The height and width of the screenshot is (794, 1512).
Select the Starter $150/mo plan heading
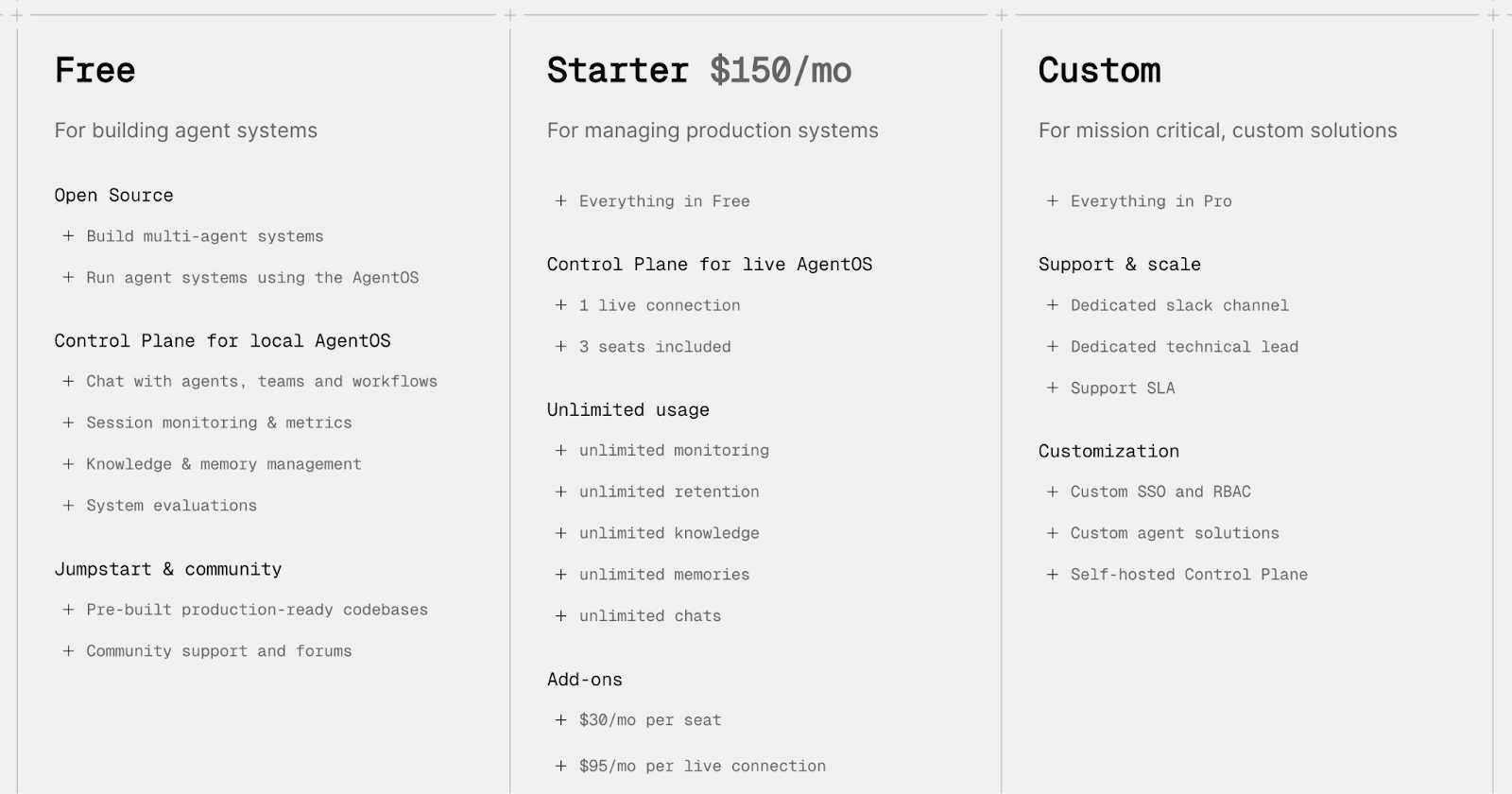point(698,70)
